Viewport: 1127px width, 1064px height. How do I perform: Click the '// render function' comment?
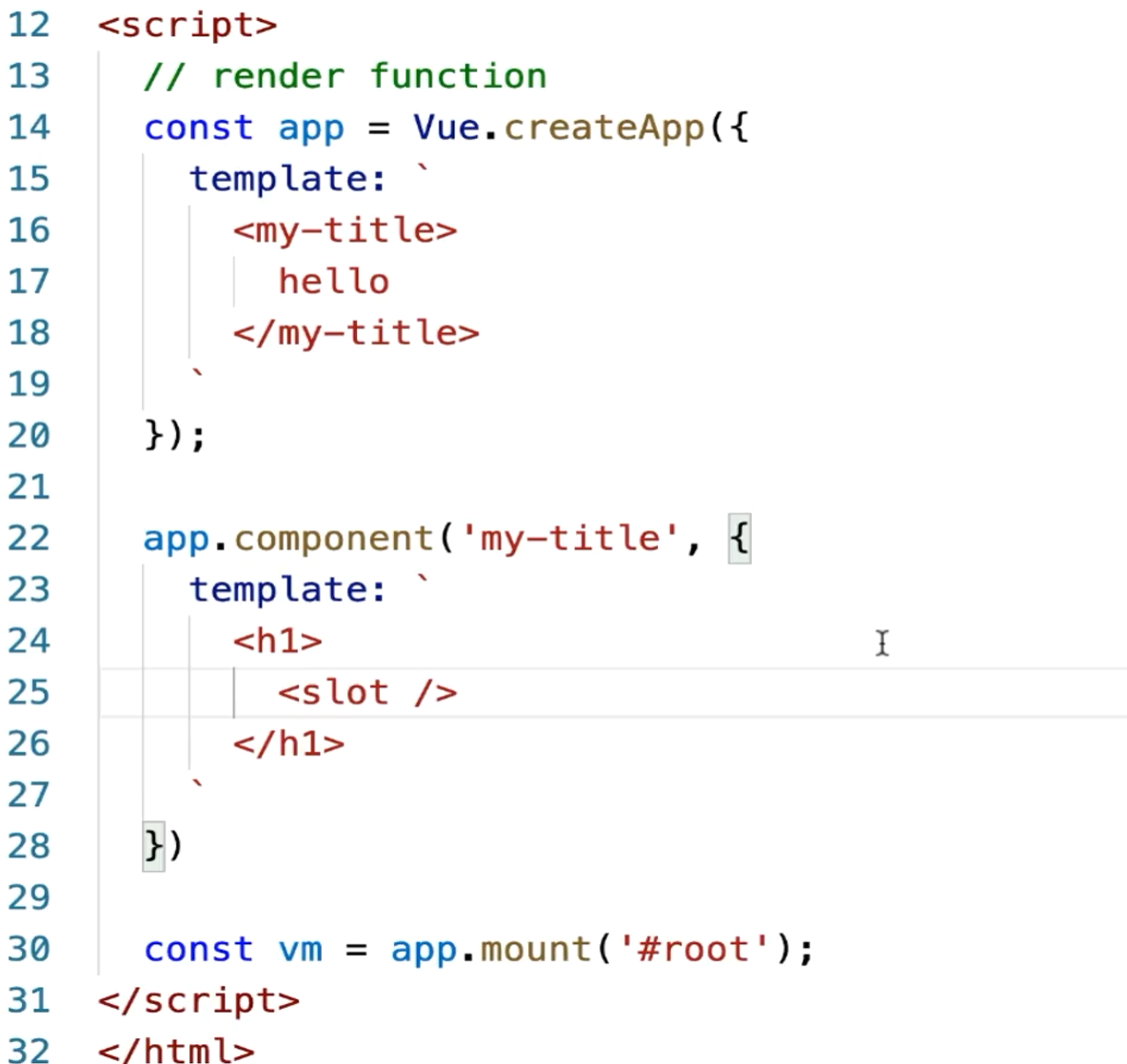pyautogui.click(x=345, y=76)
